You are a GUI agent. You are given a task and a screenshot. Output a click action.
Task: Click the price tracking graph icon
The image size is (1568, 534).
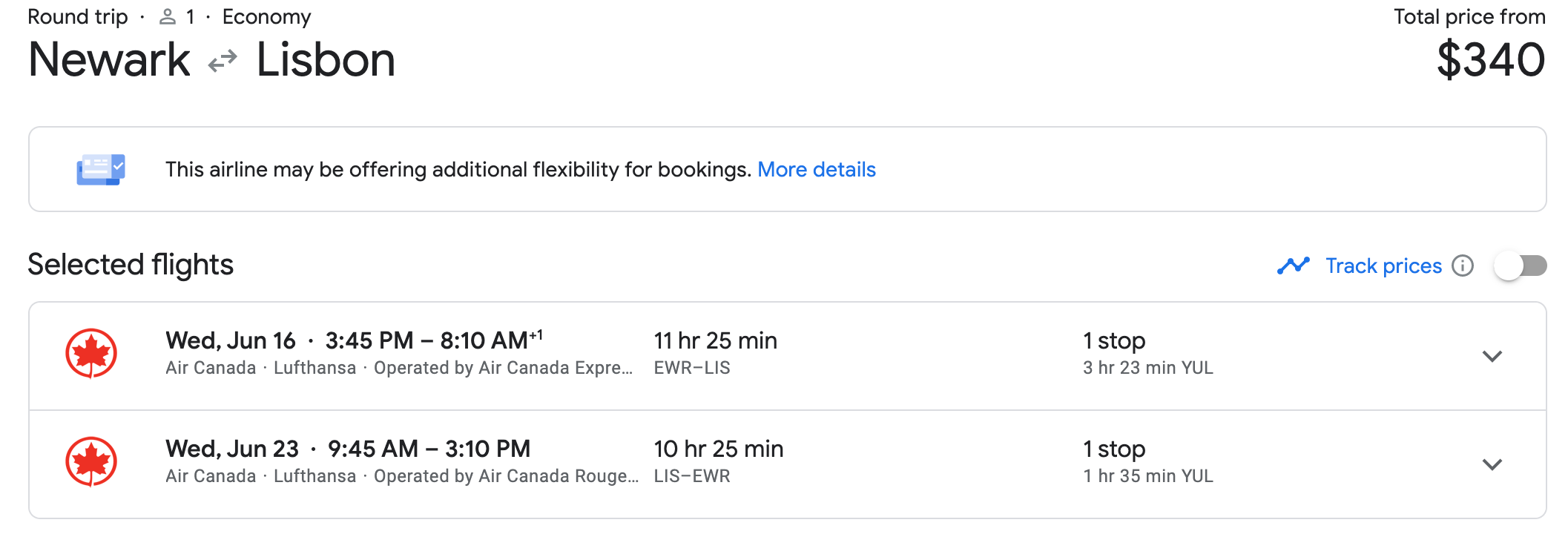tap(1294, 266)
